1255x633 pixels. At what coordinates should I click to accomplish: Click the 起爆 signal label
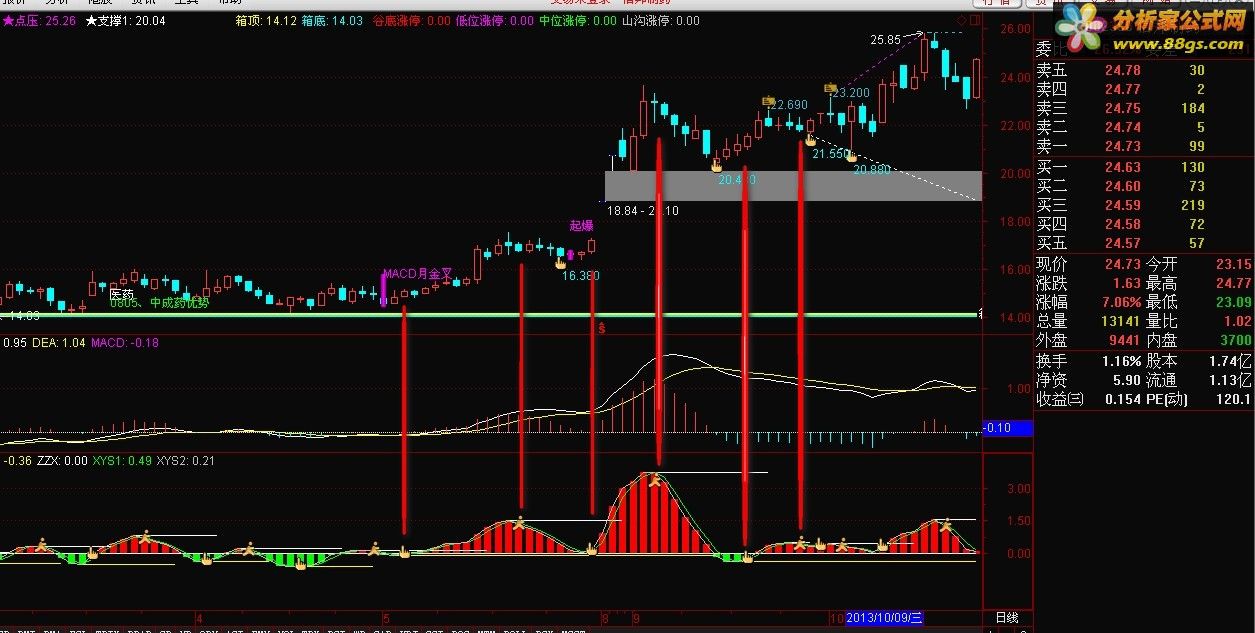[581, 226]
